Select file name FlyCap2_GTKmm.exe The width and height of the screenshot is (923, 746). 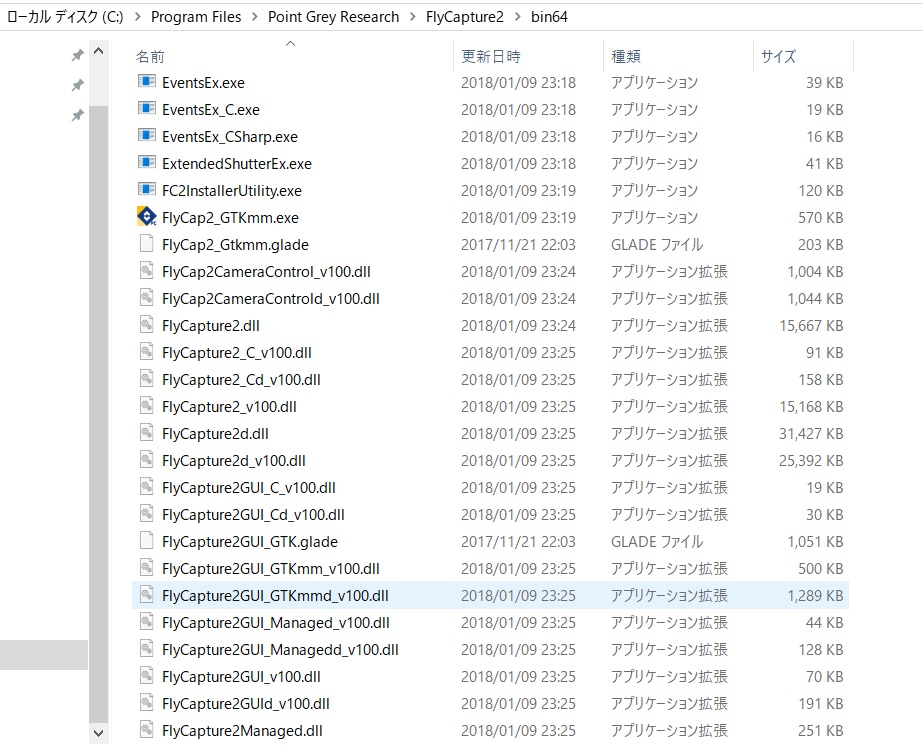230,218
